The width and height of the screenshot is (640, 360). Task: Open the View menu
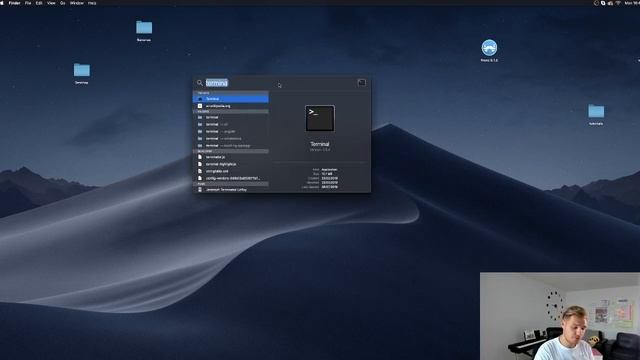pos(51,3)
